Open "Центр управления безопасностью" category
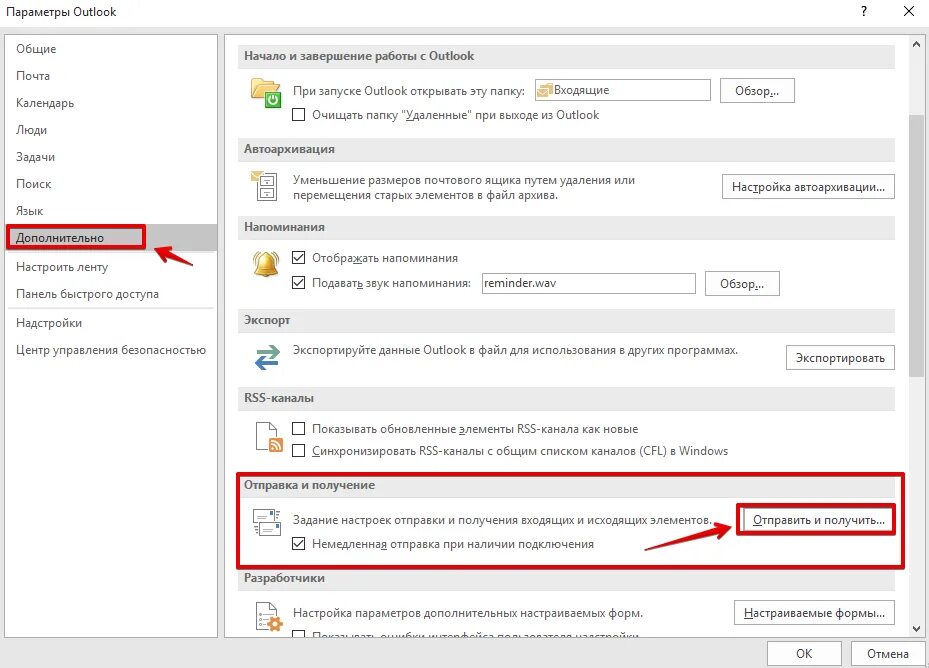Viewport: 929px width, 668px height. [x=111, y=350]
